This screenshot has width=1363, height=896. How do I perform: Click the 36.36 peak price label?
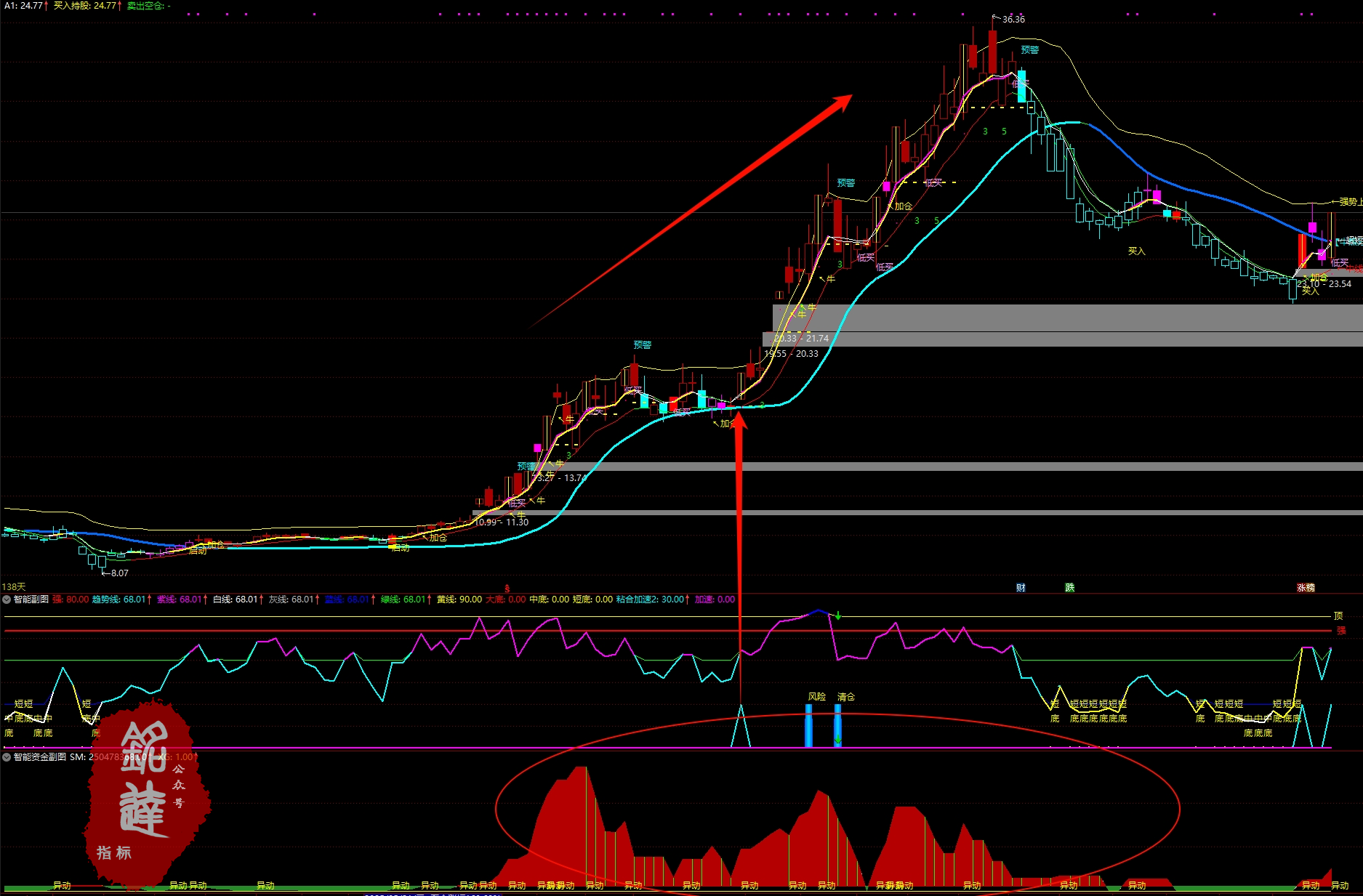pyautogui.click(x=1013, y=20)
